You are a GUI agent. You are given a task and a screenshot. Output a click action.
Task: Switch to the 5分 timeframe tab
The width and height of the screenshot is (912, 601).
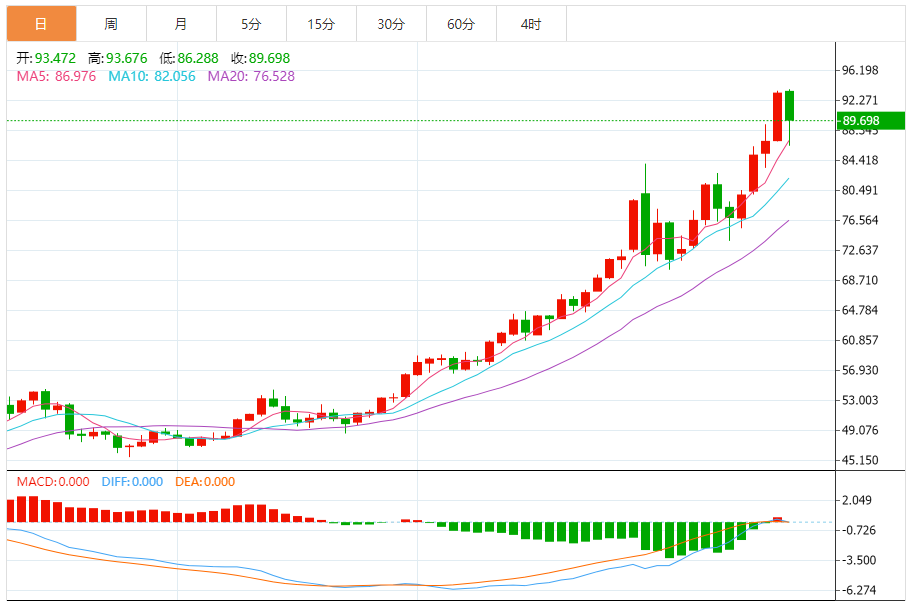point(251,24)
